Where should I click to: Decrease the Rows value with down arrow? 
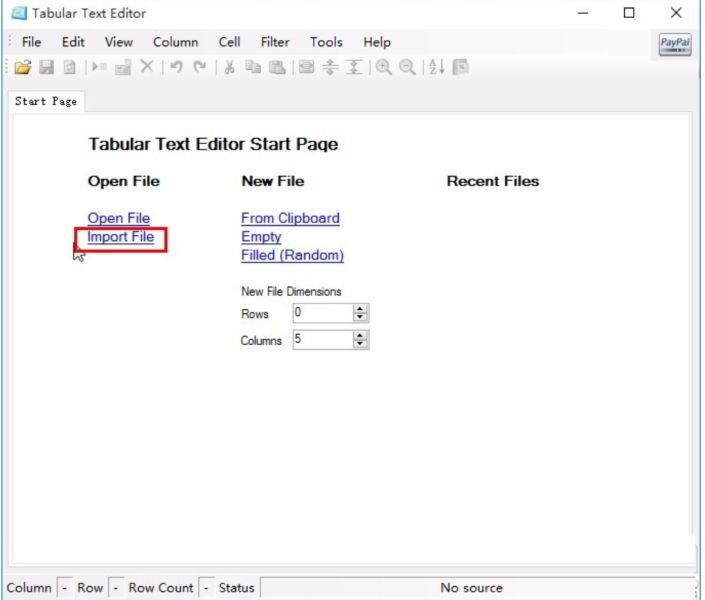(x=360, y=318)
